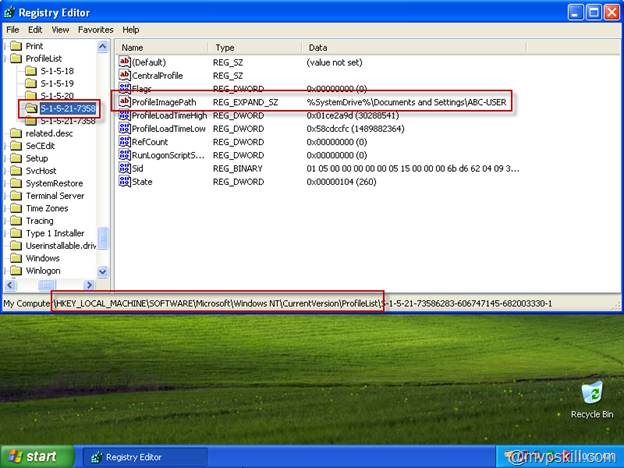This screenshot has height=468, width=624.
Task: Click the Type 1 Installer folder icon
Action: 16,233
